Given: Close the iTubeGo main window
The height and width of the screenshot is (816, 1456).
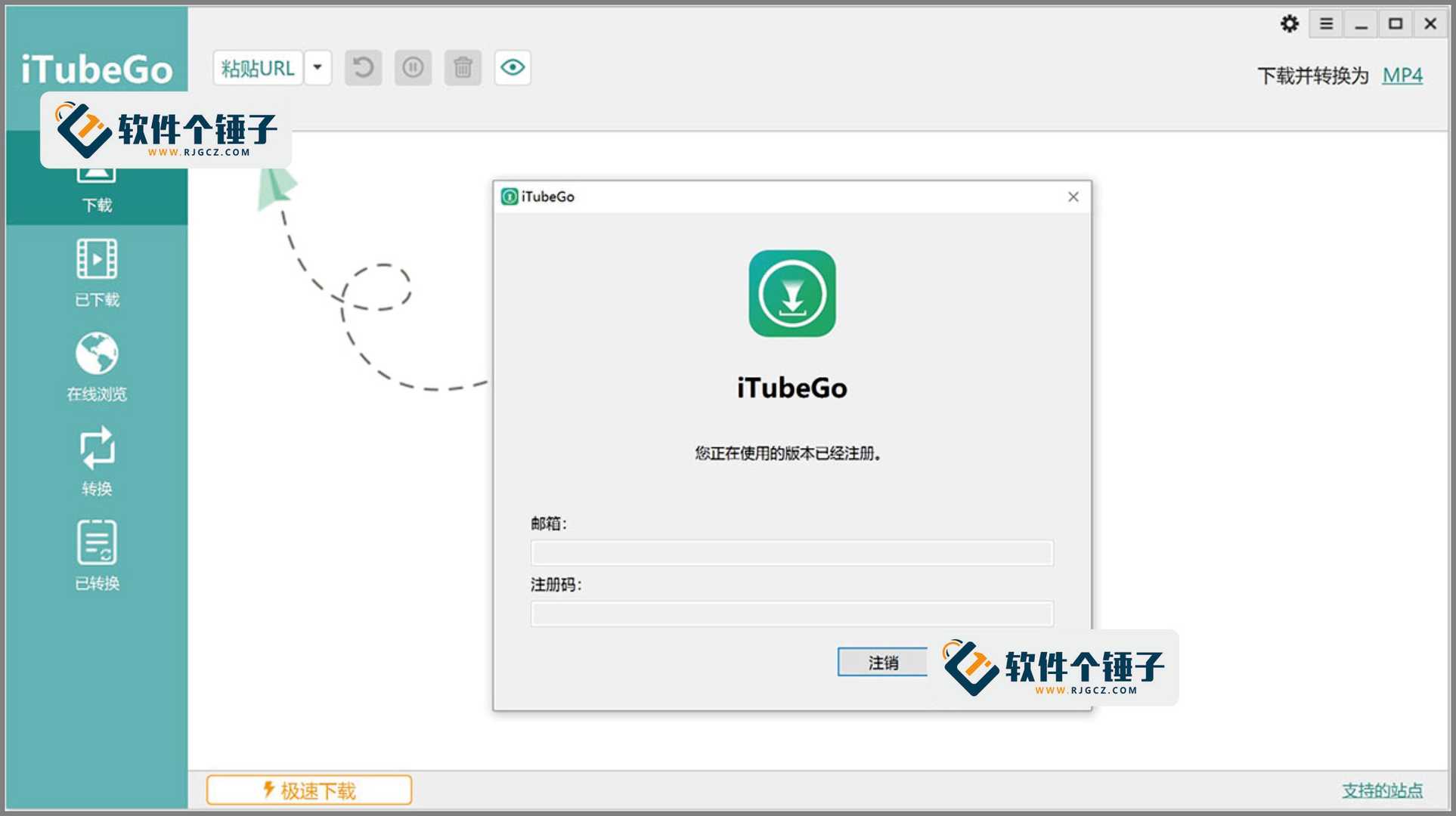Looking at the screenshot, I should coord(1430,24).
